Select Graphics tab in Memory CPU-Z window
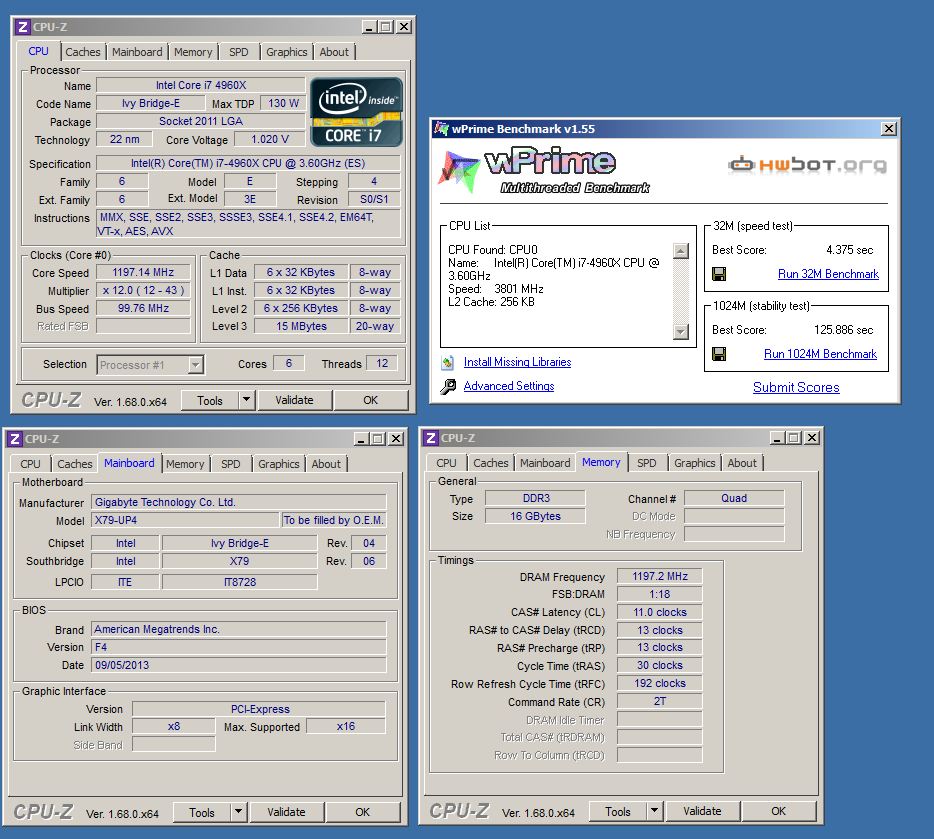934x839 pixels. [x=695, y=463]
